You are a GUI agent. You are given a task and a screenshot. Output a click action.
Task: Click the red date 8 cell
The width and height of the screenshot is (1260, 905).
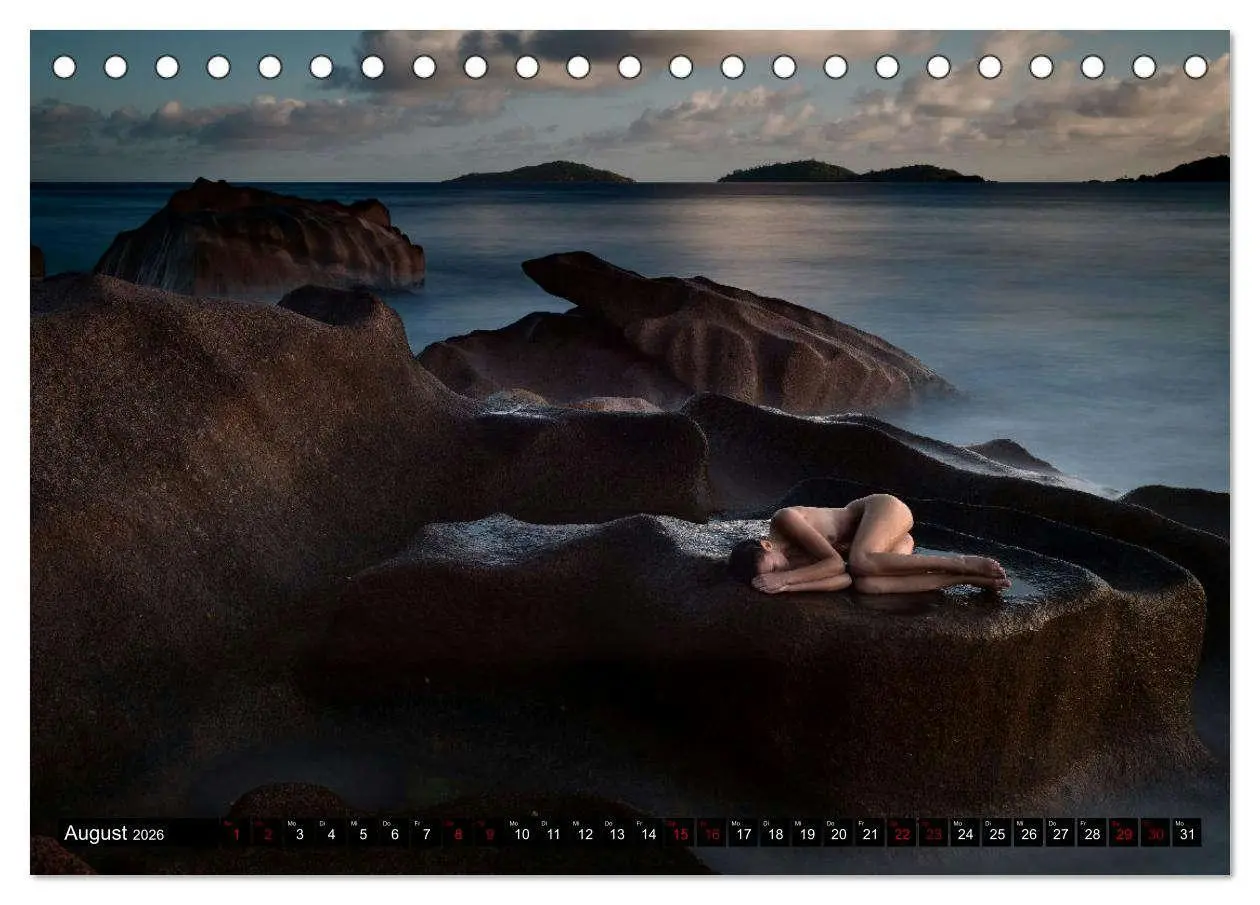point(458,832)
